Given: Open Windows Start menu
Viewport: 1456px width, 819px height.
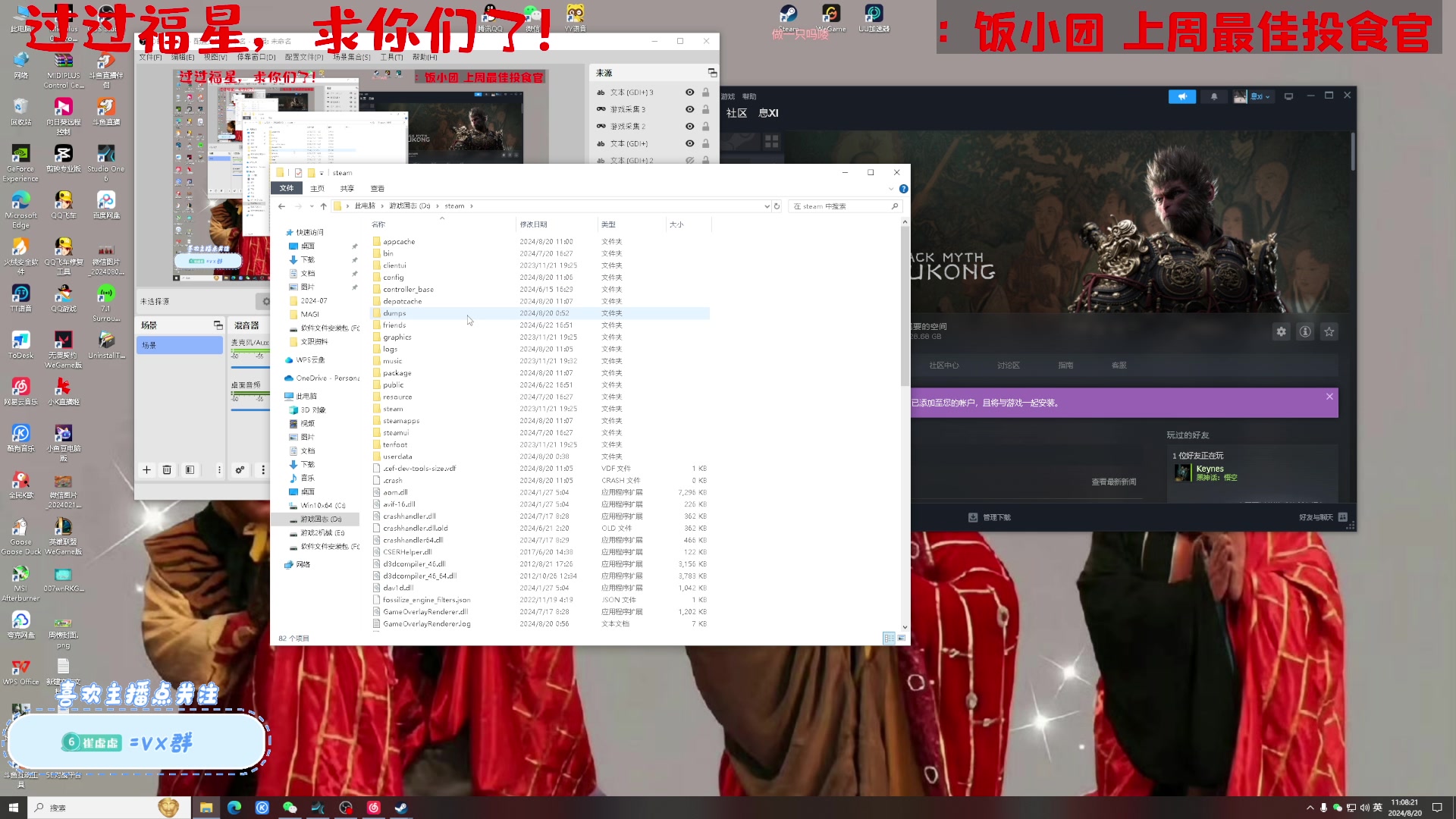Looking at the screenshot, I should click(x=13, y=808).
